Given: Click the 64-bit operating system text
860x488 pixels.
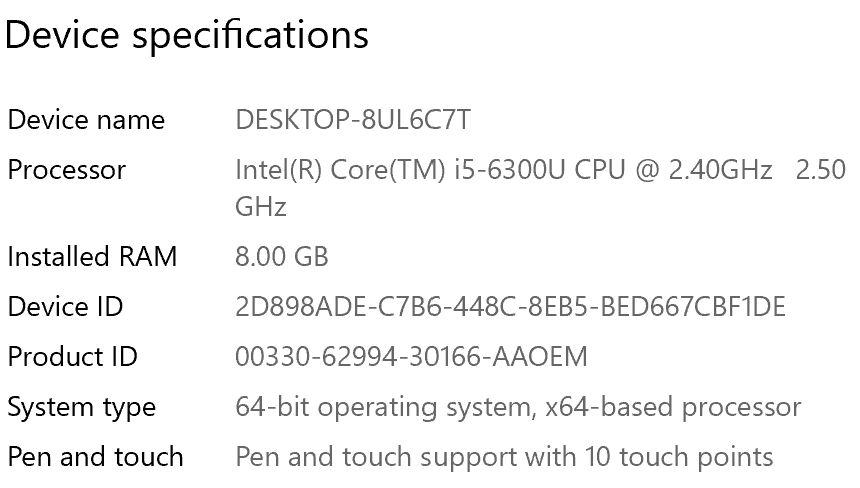Looking at the screenshot, I should pos(385,408).
